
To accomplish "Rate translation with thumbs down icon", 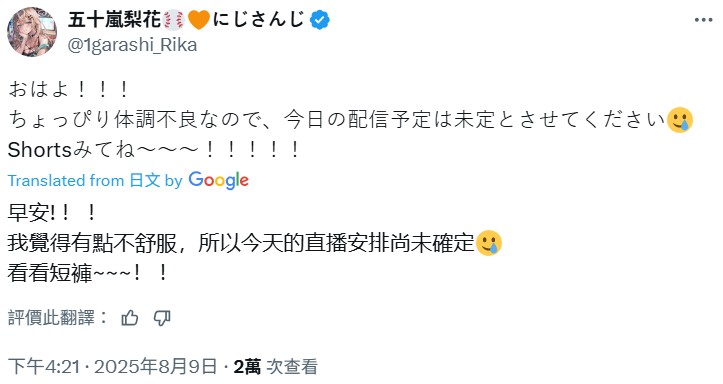I will 162,318.
